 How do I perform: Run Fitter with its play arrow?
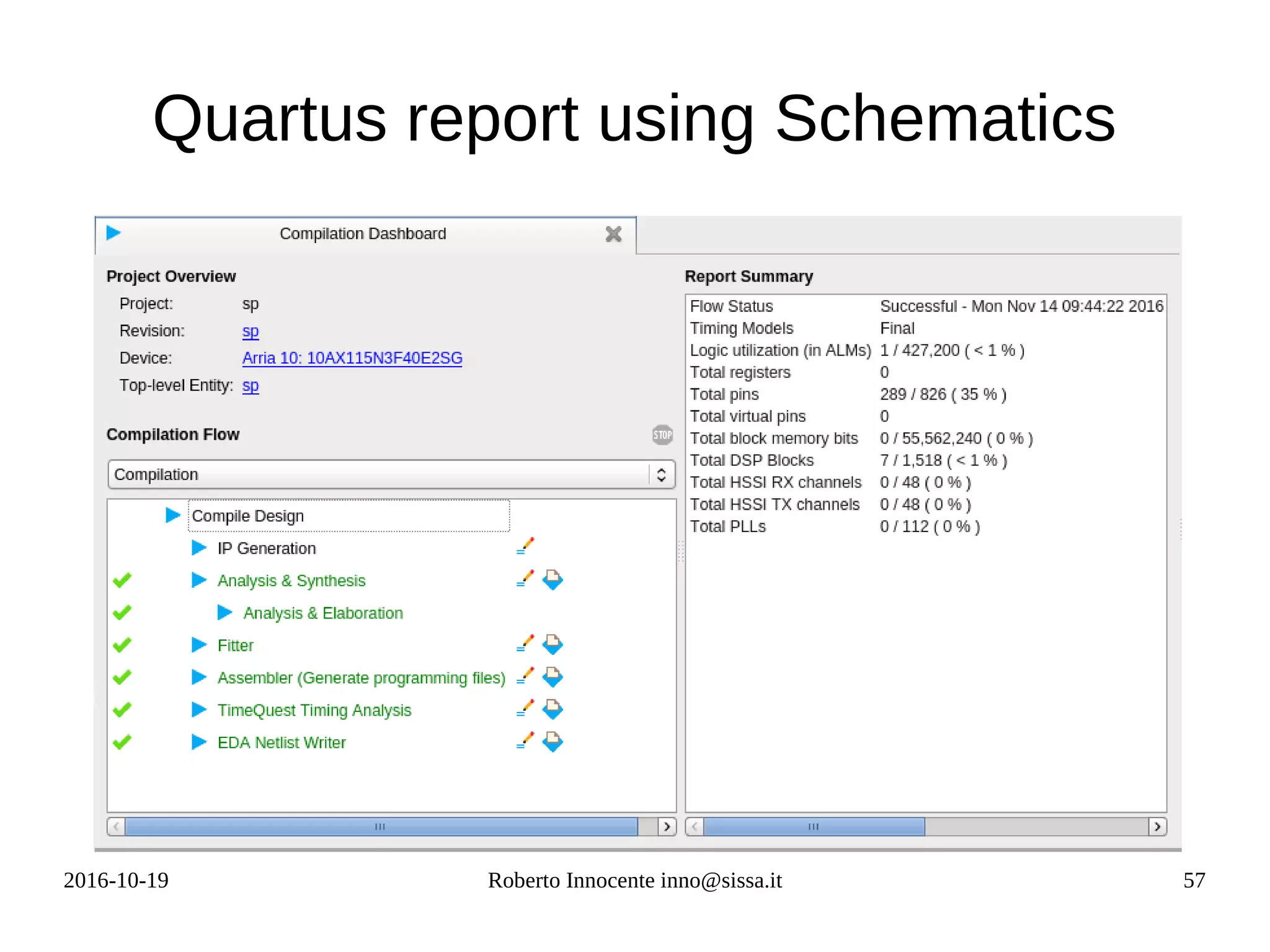tap(199, 644)
